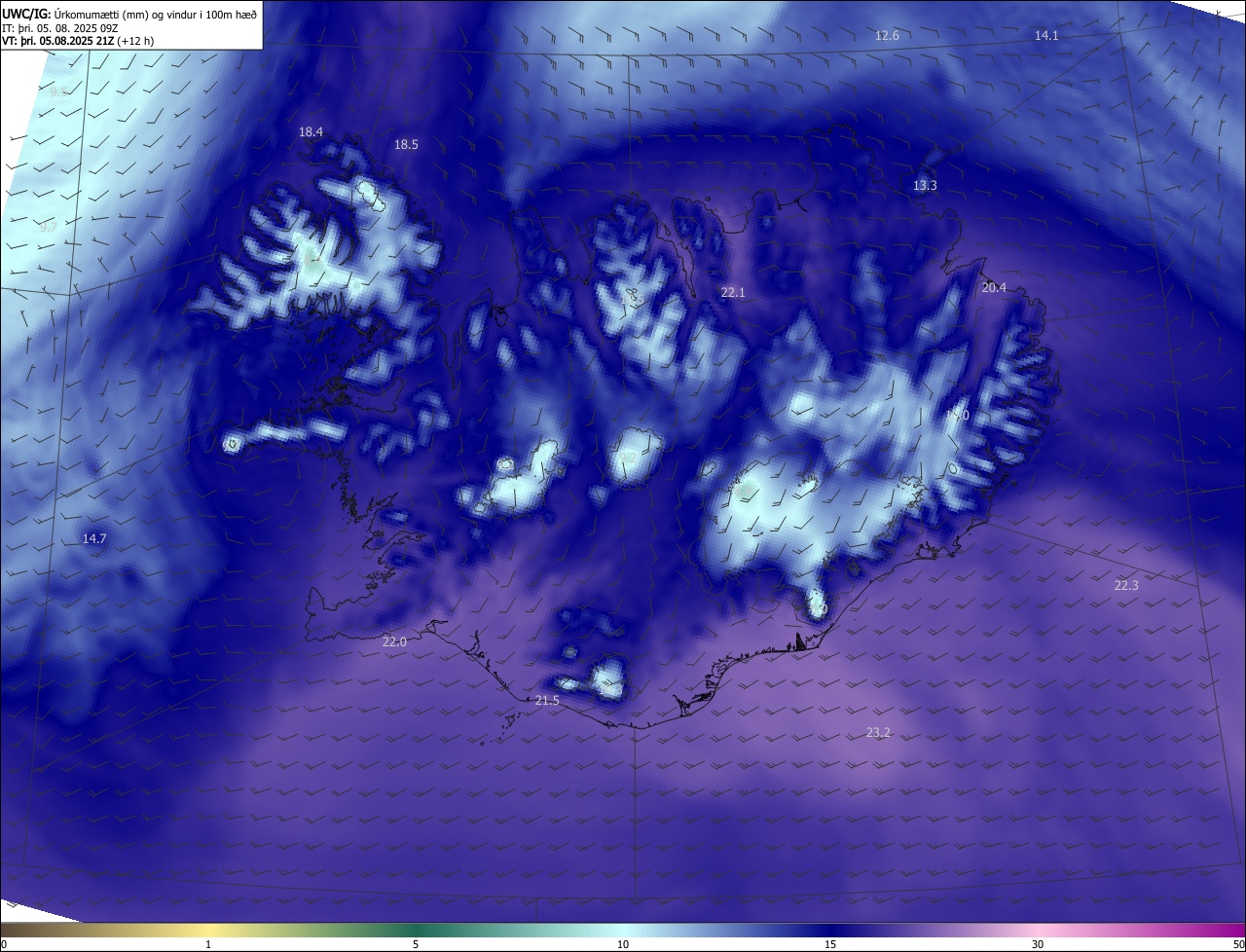Click the color scale tick label 15
Image resolution: width=1246 pixels, height=952 pixels.
830,944
